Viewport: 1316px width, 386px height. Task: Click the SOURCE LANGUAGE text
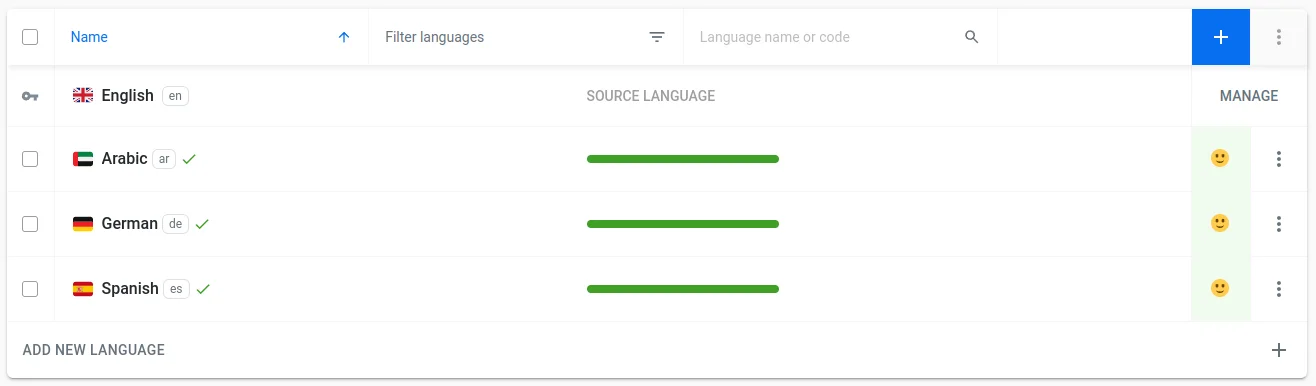(x=650, y=96)
